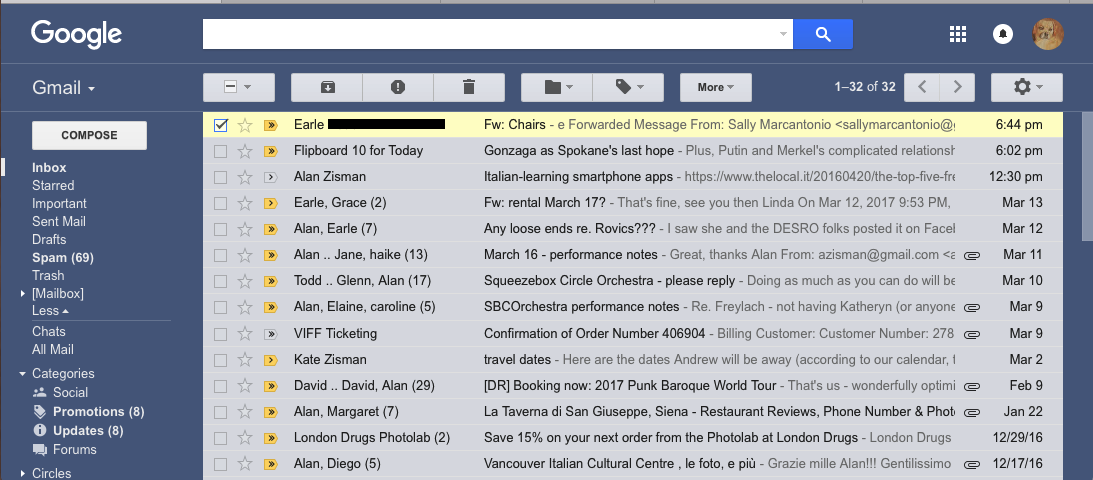Open the Labels tag dropdown
The image size is (1093, 480).
click(628, 87)
